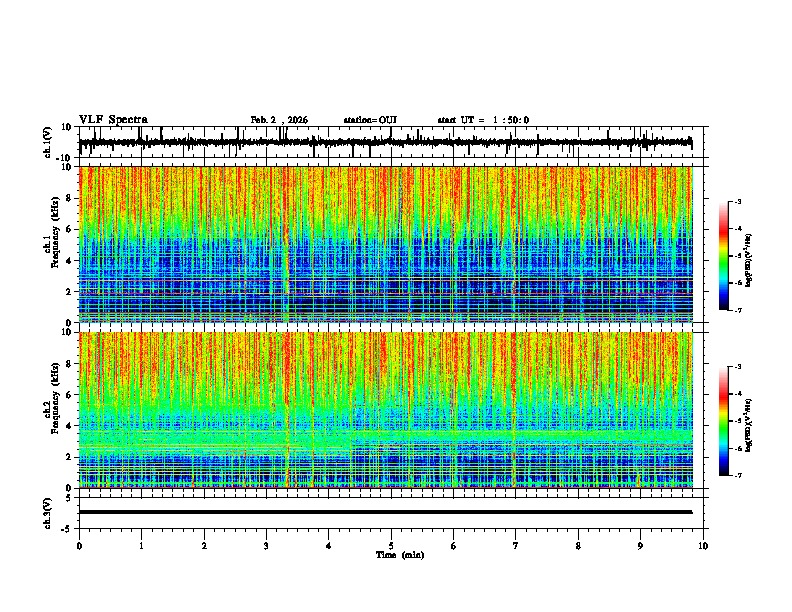This screenshot has width=792, height=612.
Task: Click the "-3" tick on ch.1 colorbar
Action: click(x=737, y=202)
